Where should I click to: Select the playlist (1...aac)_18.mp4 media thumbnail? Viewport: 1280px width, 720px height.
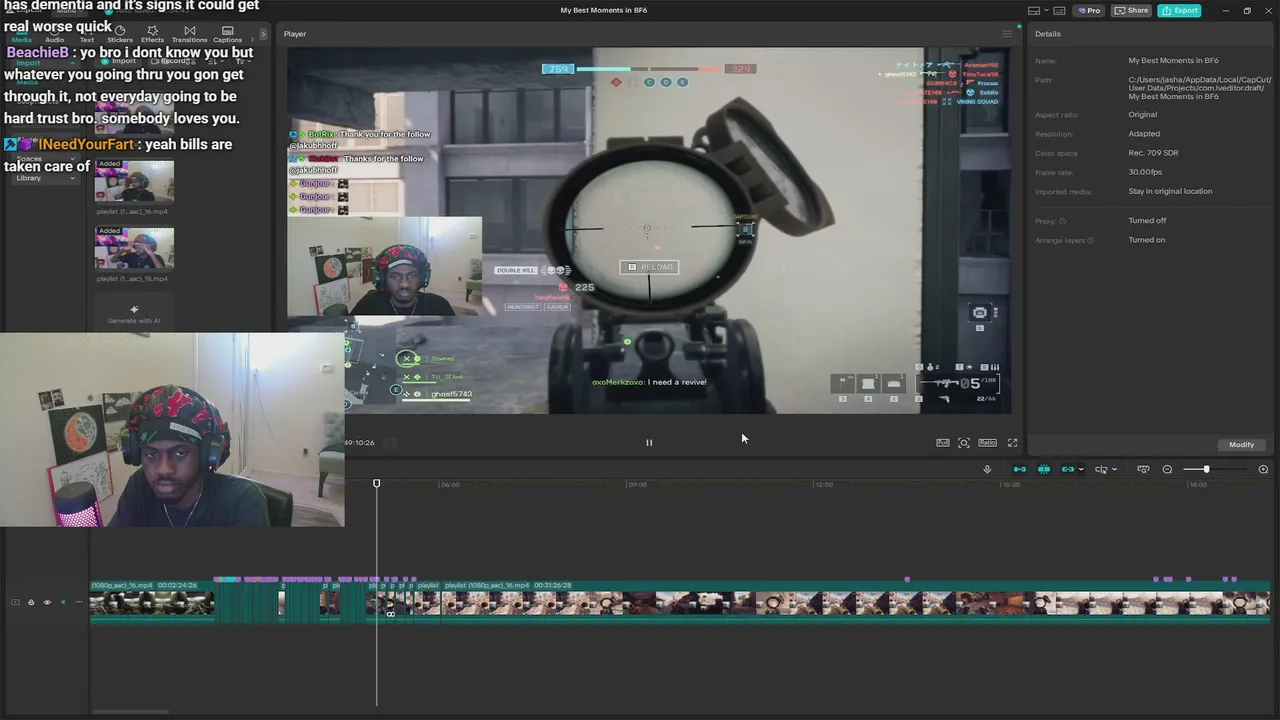tap(134, 248)
